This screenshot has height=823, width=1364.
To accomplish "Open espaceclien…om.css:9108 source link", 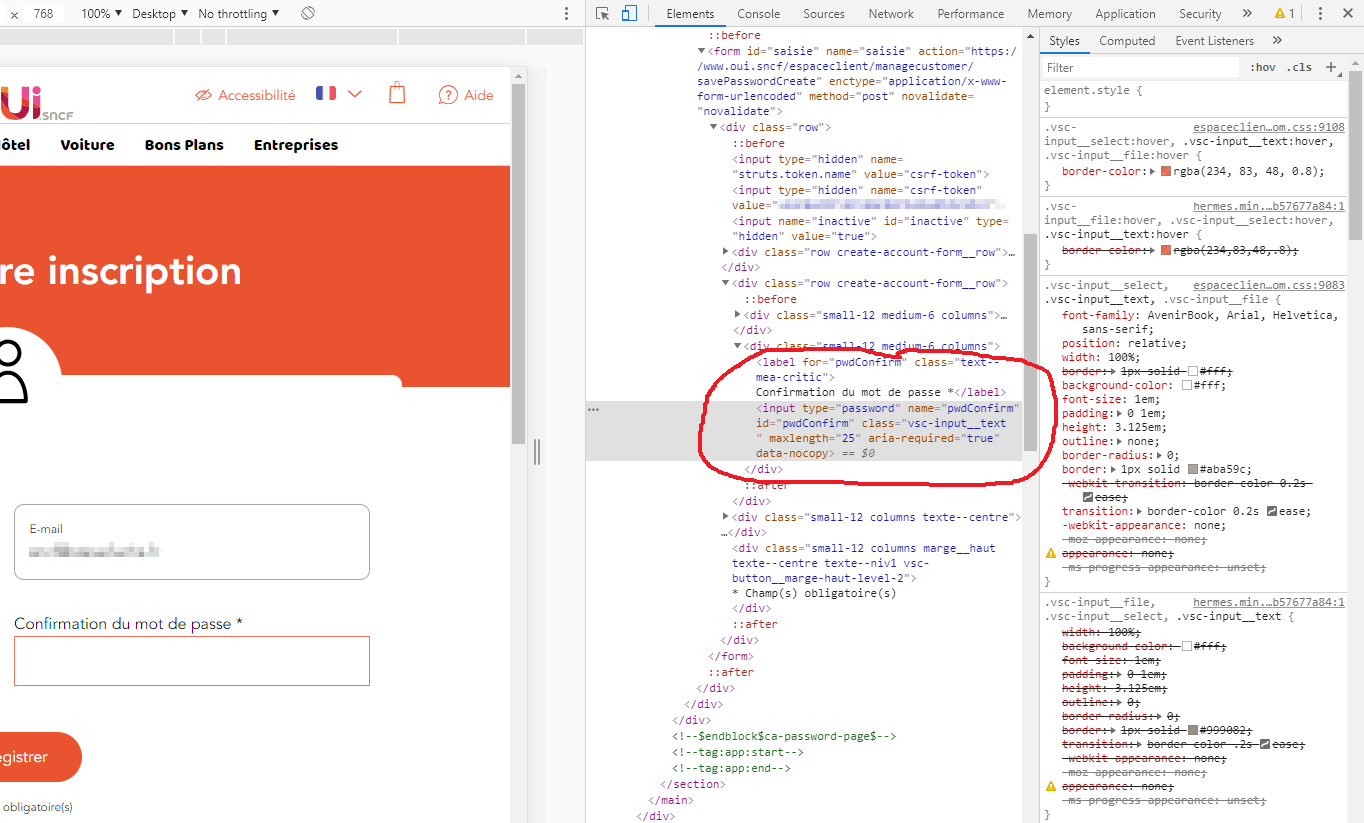I will coord(1268,128).
